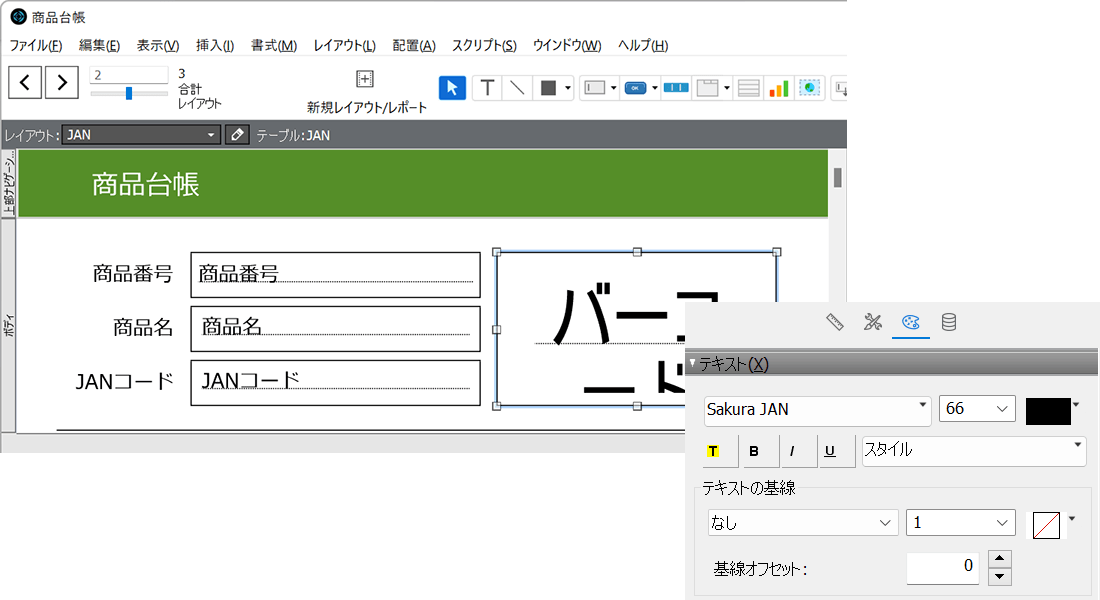Viewport: 1100px width, 600px height.
Task: Select the arrow selection tool
Action: 452,87
